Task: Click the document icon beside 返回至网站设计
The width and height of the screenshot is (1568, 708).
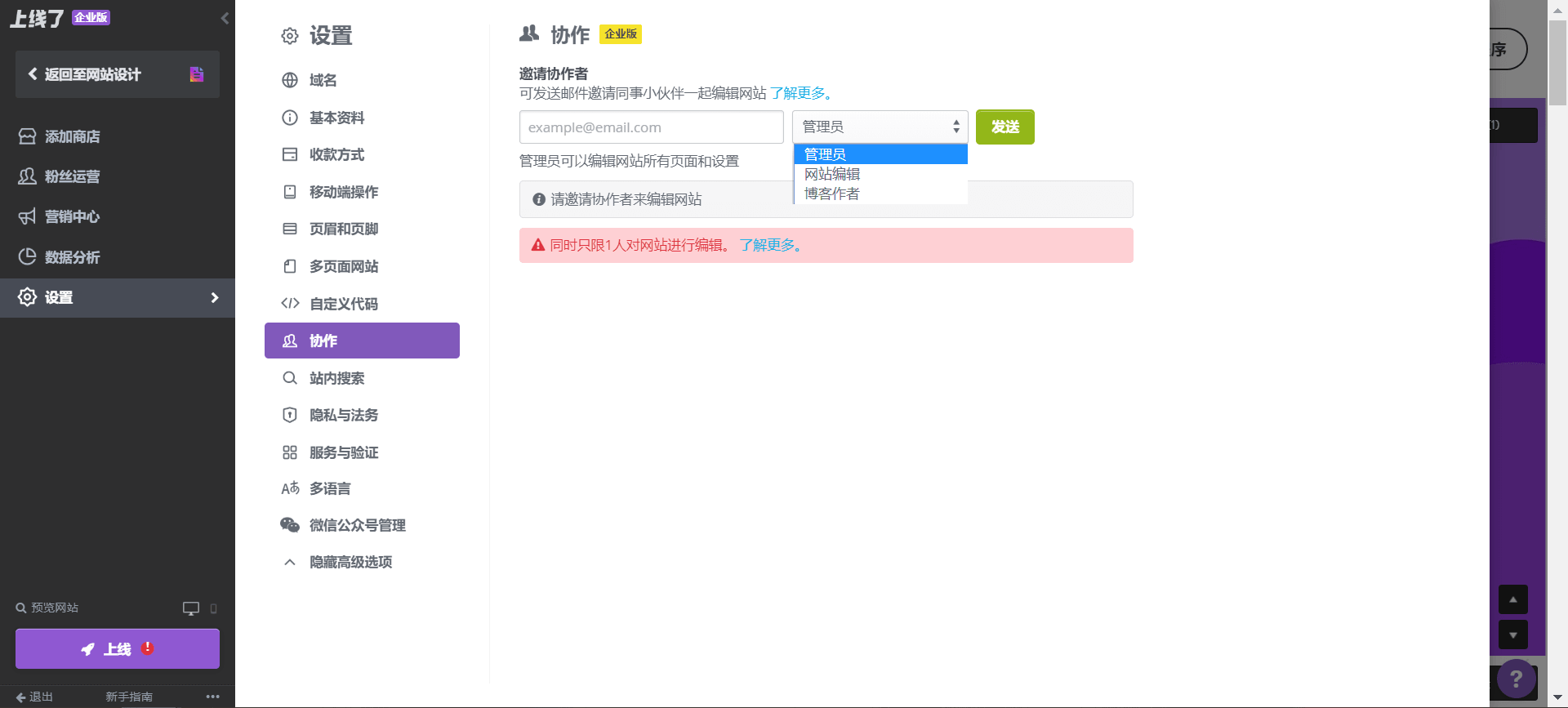Action: (x=197, y=74)
